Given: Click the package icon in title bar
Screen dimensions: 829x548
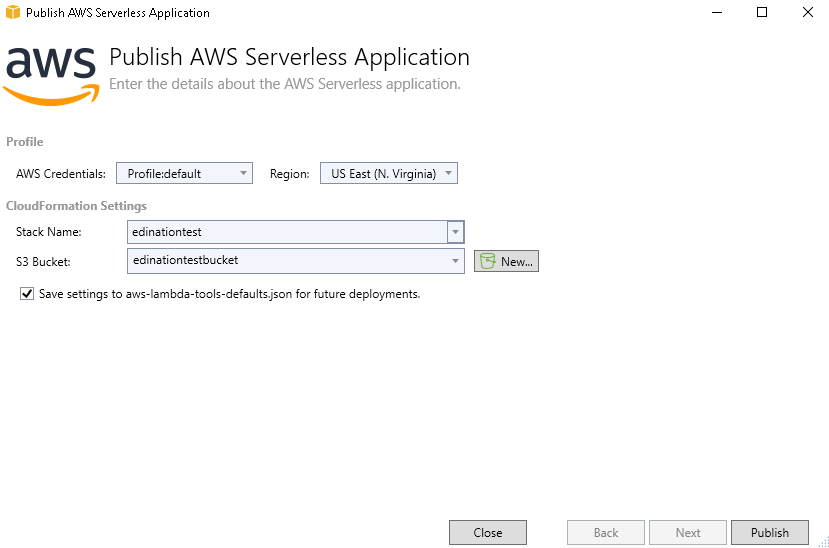Looking at the screenshot, I should pos(13,12).
